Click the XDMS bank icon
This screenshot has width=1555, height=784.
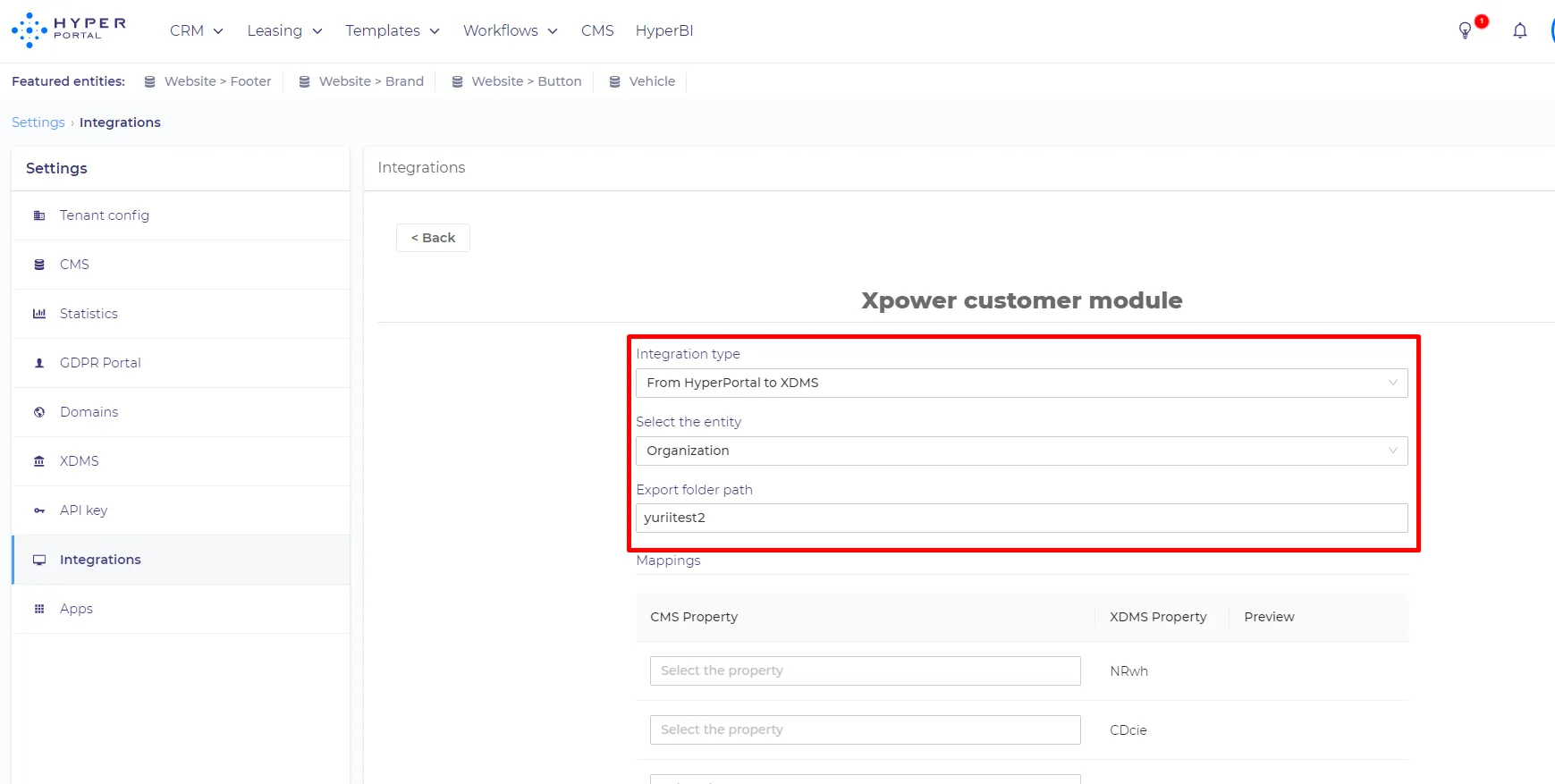point(39,461)
